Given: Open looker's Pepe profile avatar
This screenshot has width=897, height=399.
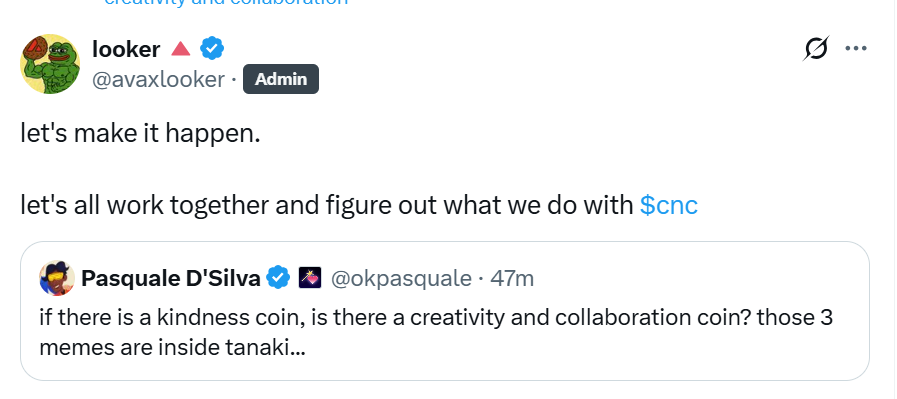Looking at the screenshot, I should point(50,64).
